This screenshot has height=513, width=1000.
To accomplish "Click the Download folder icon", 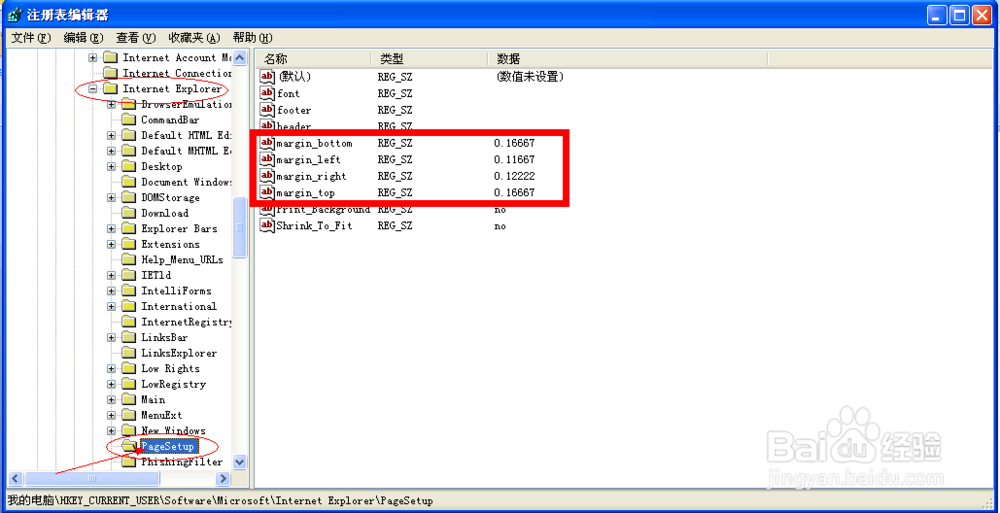I will pos(129,213).
